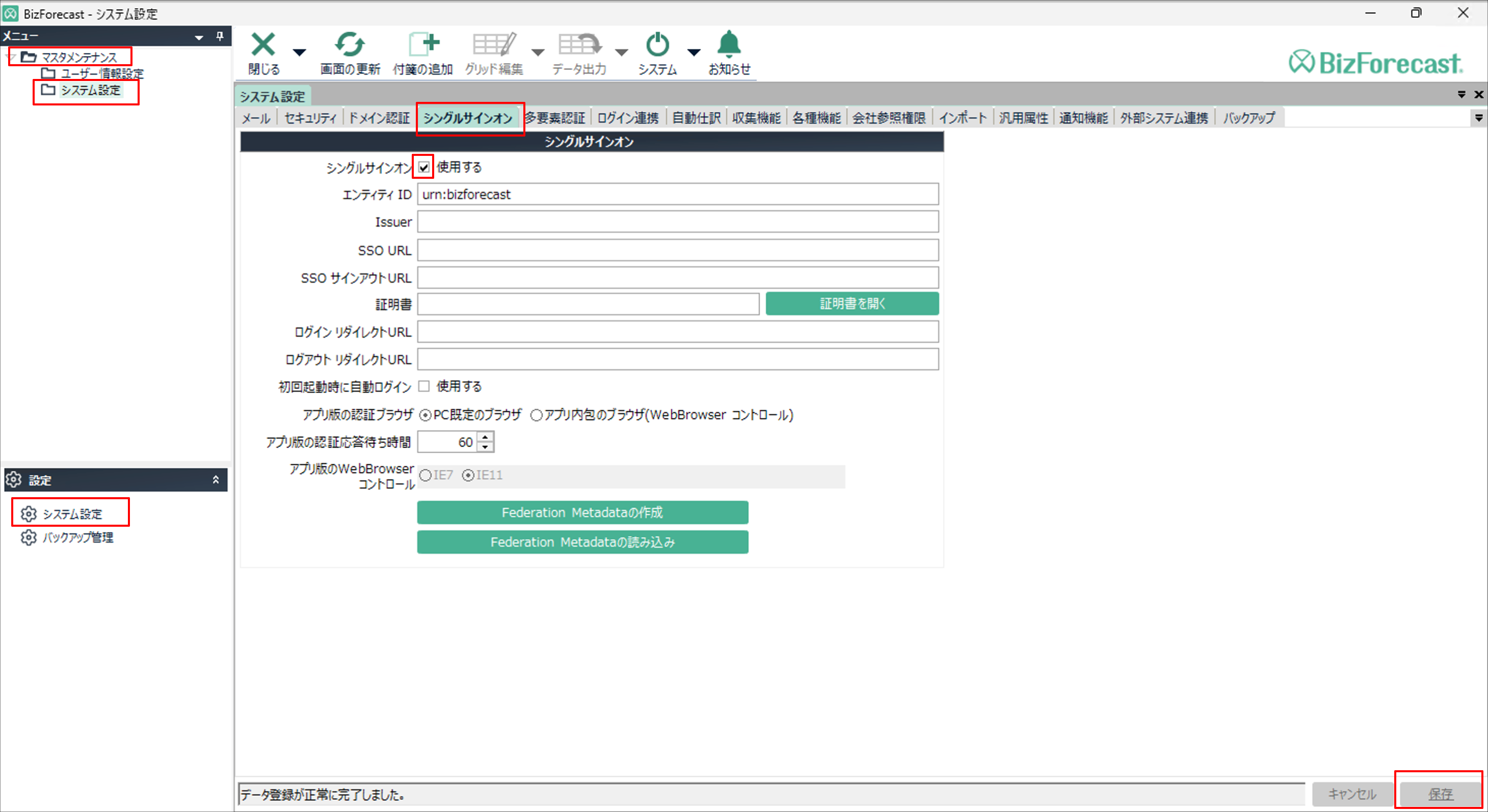The height and width of the screenshot is (812, 1488).
Task: Open dropdown arrow next to システム power icon
Action: click(x=694, y=52)
